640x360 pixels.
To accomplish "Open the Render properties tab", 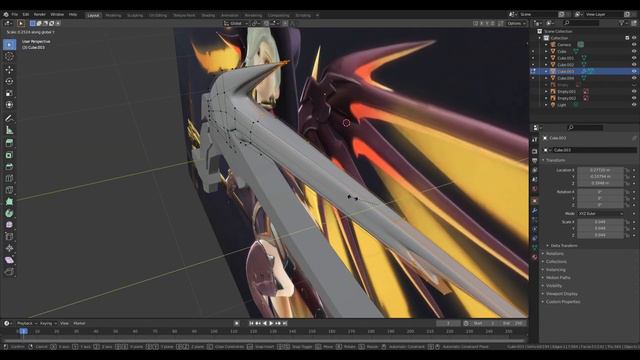I will 535,151.
